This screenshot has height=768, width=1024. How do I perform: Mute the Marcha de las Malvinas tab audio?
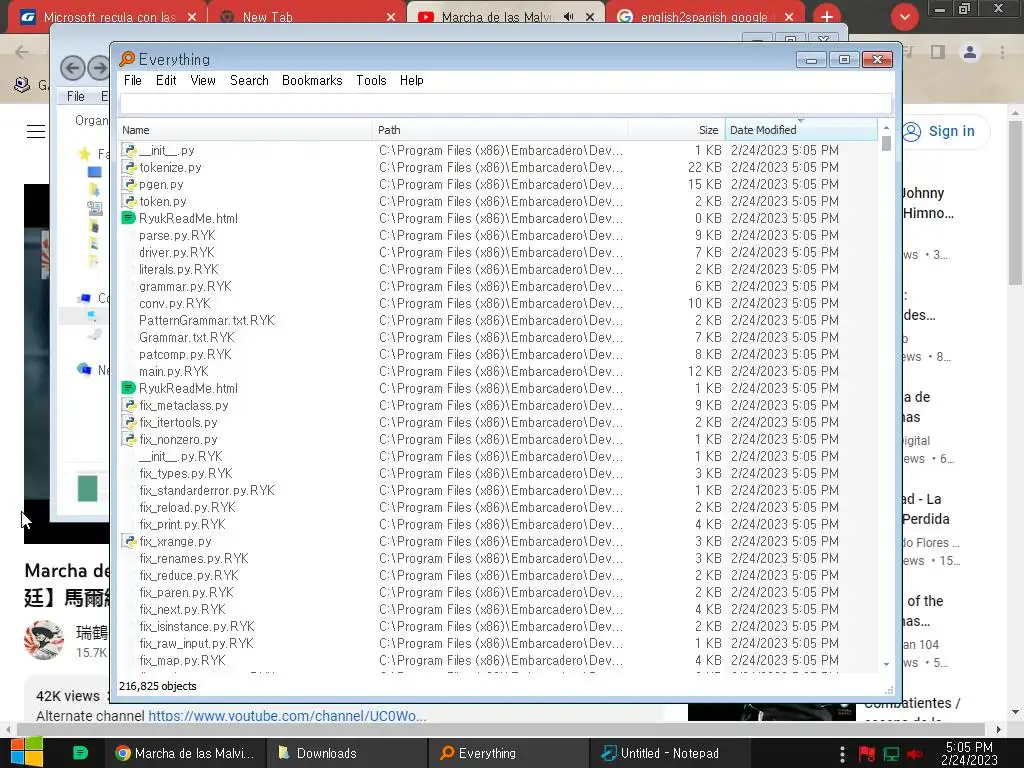[568, 17]
